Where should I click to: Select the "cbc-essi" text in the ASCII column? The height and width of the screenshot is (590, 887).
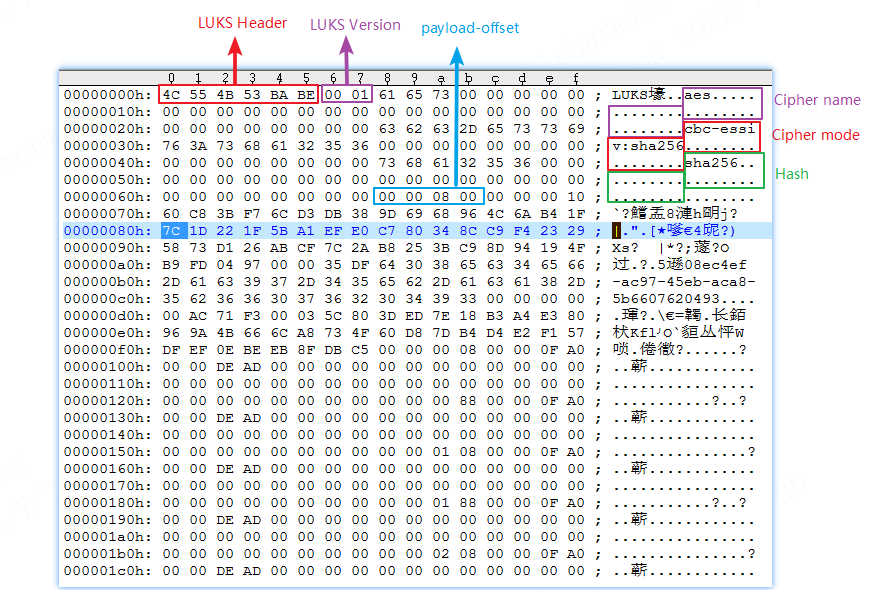[x=720, y=129]
